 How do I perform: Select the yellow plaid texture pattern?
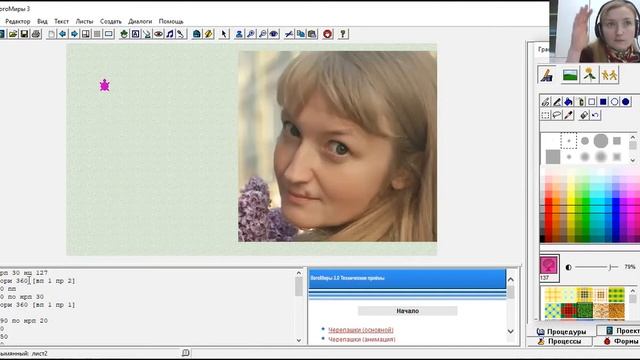[554, 295]
